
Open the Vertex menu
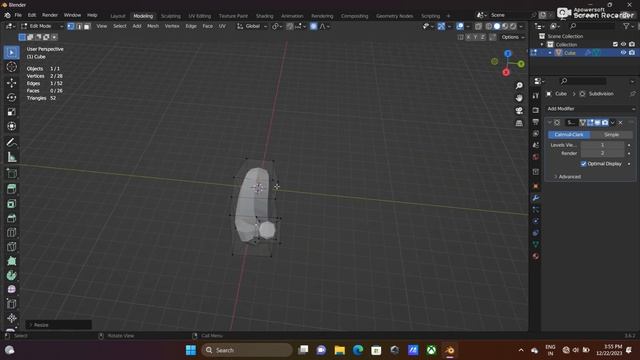click(x=172, y=26)
